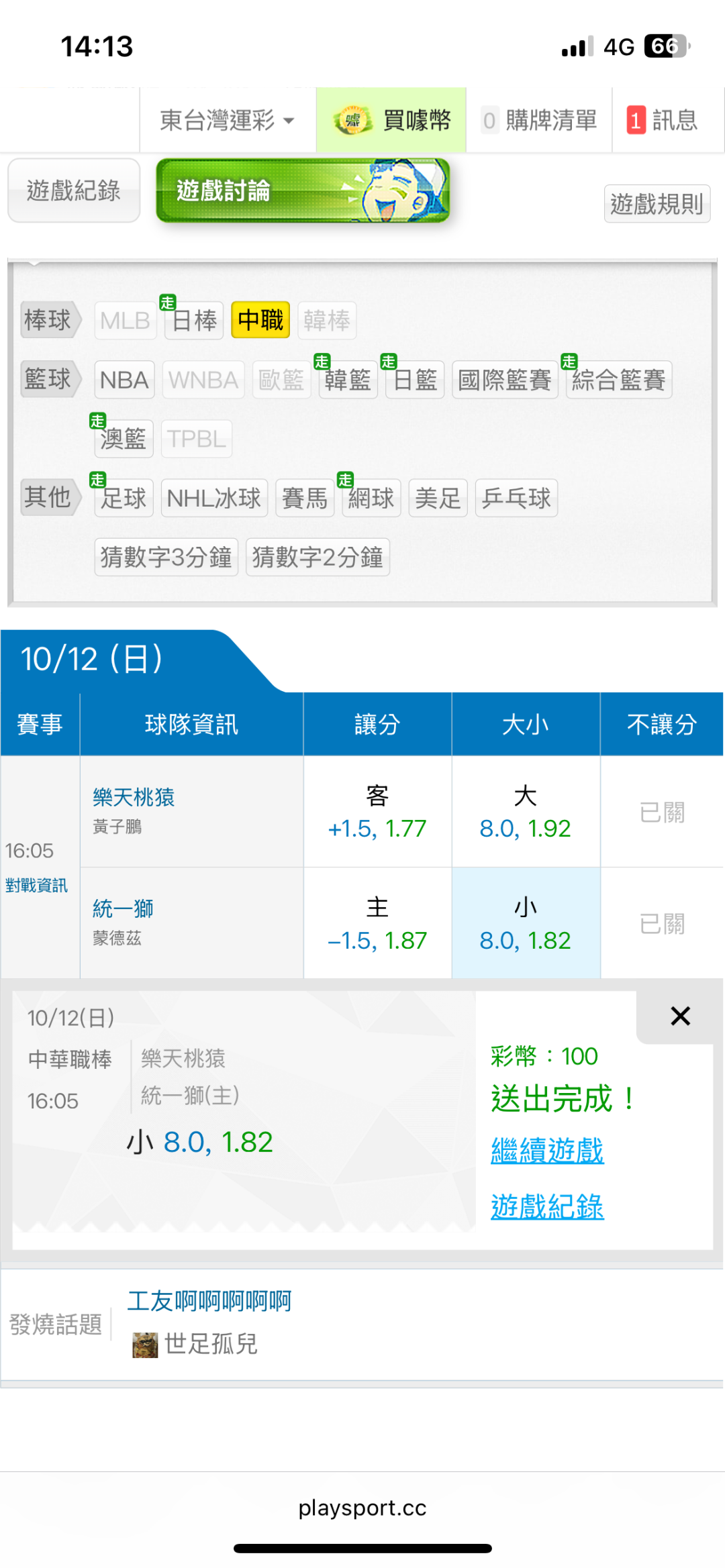This screenshot has width=725, height=1568.
Task: Click the 繼續遊戲 link
Action: [547, 1150]
